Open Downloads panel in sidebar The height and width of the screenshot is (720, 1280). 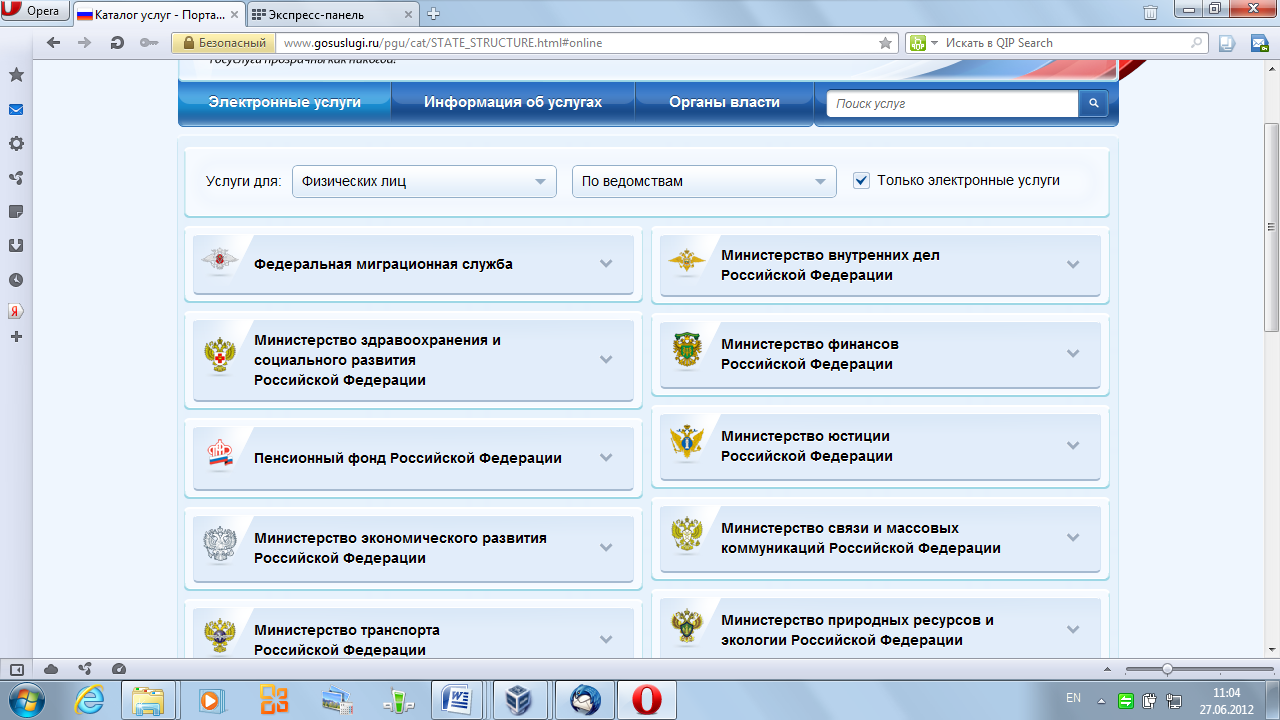pos(16,246)
